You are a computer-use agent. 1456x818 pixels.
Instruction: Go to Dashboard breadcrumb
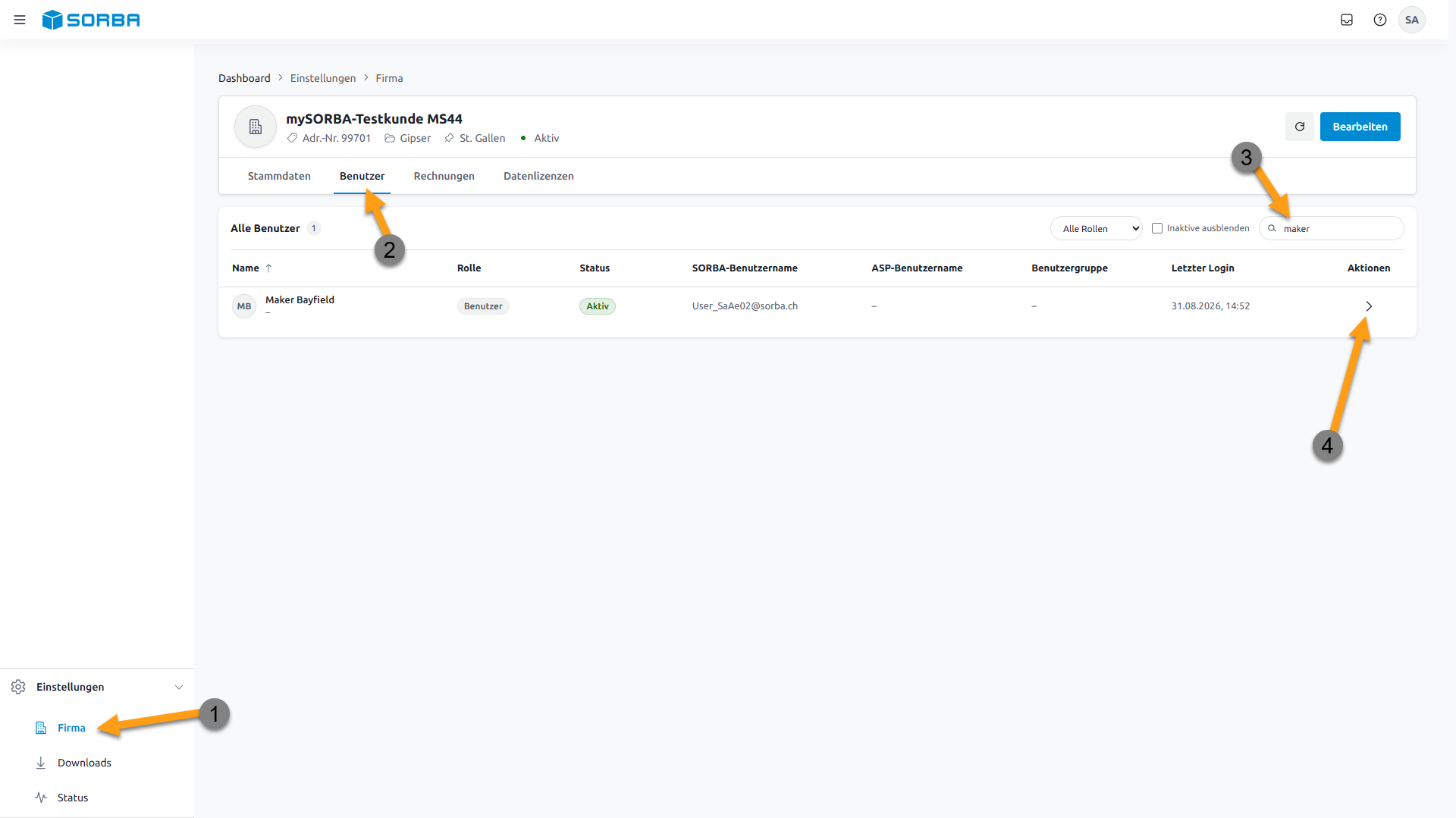click(x=244, y=78)
